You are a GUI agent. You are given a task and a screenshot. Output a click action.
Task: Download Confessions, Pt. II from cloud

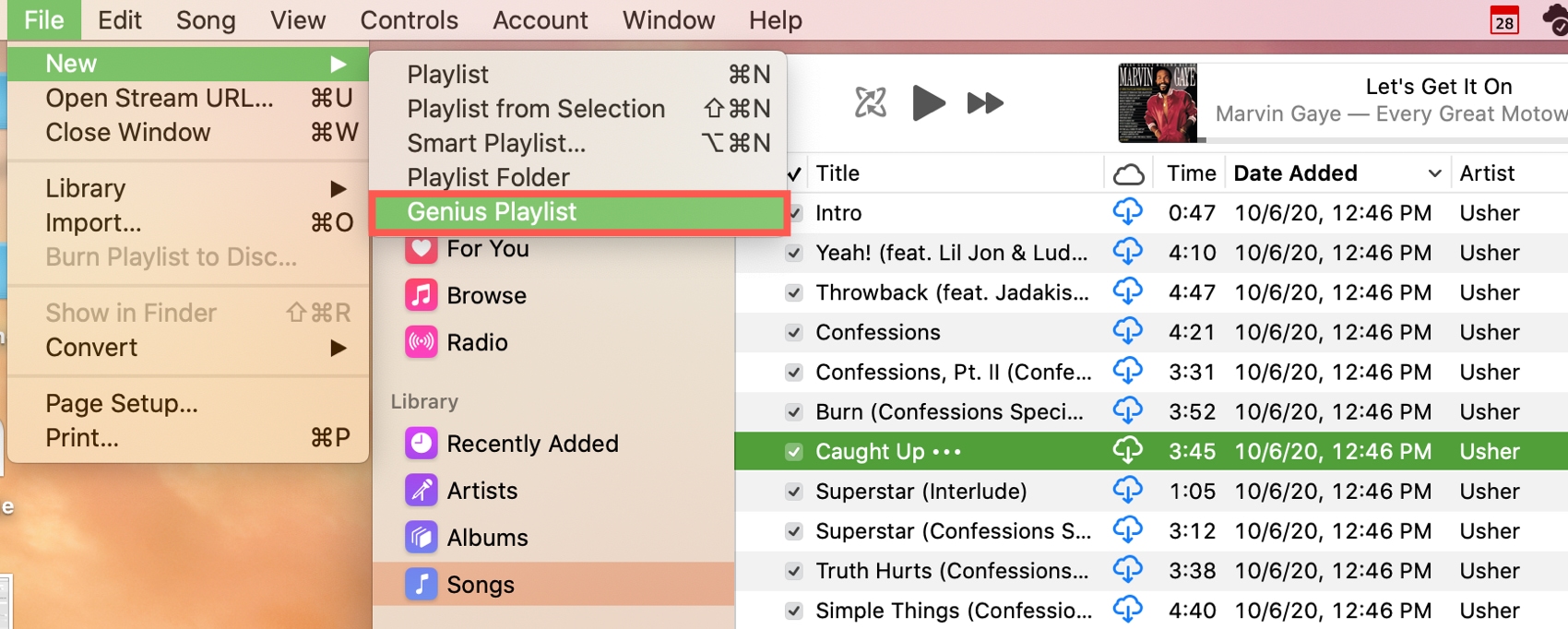1127,371
